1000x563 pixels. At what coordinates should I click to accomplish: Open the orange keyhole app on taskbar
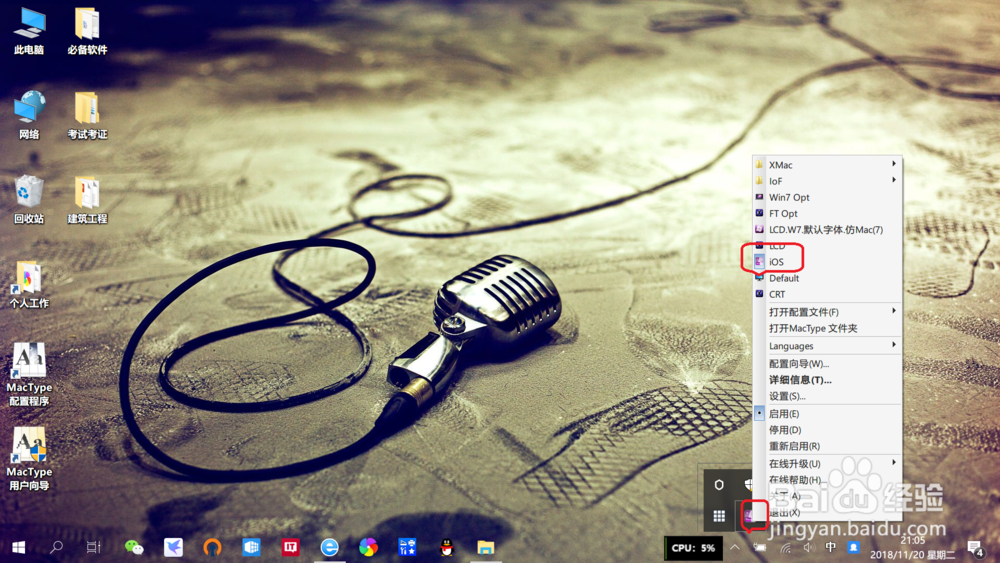[212, 548]
